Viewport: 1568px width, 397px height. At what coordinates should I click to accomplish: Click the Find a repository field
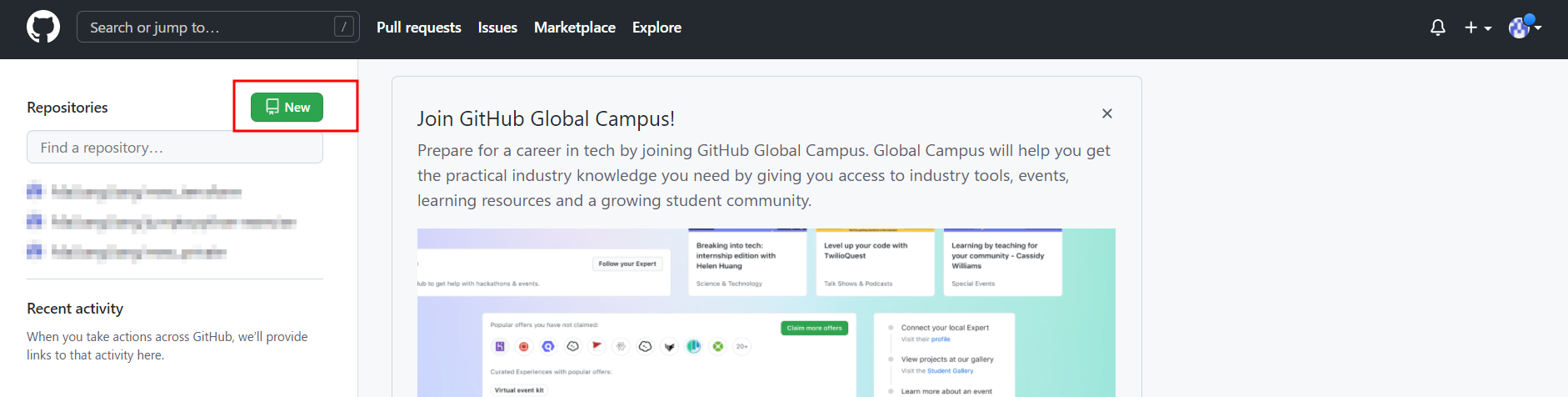point(175,147)
